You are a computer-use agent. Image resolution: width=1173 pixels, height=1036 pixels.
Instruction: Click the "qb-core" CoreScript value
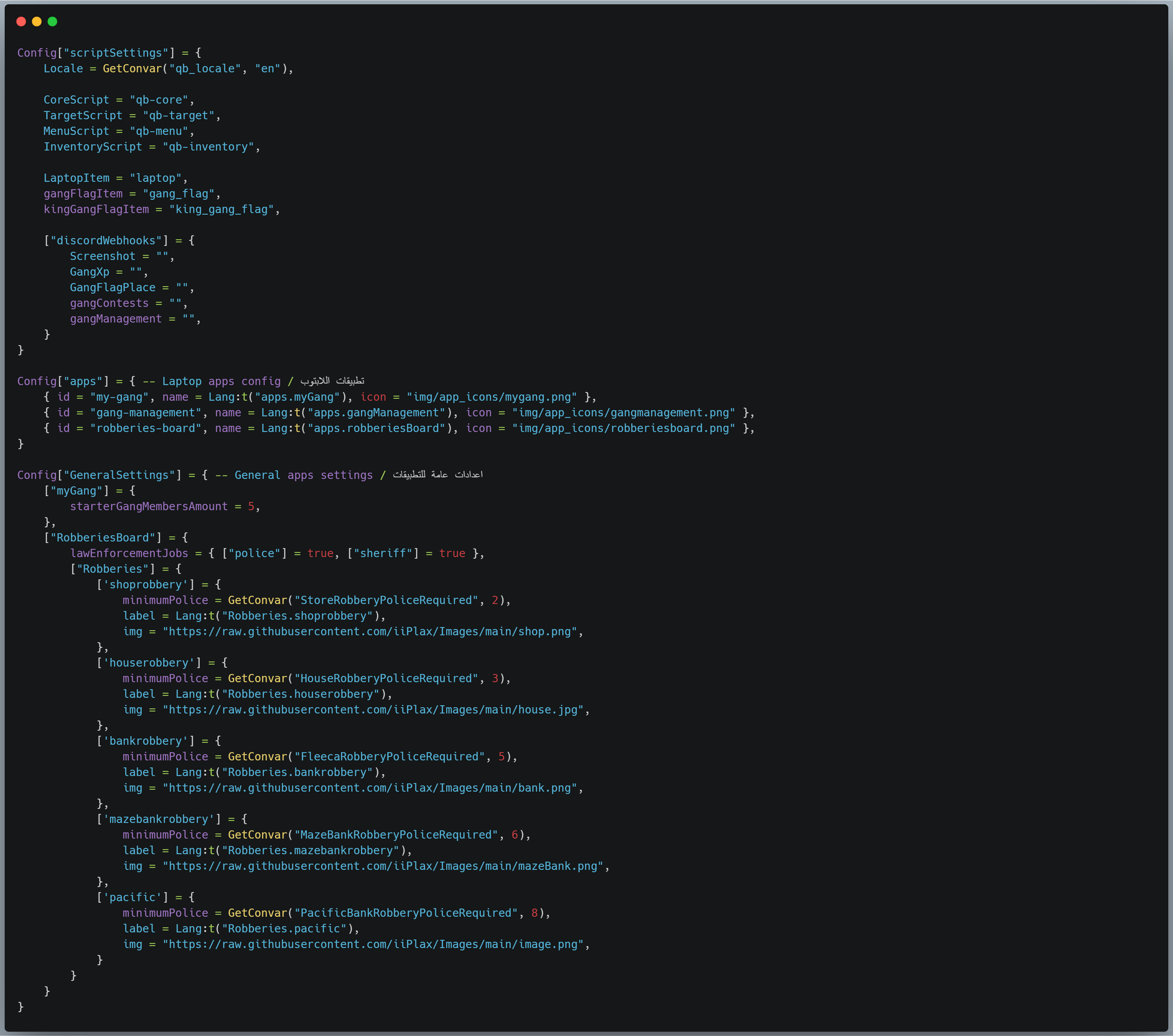(159, 100)
